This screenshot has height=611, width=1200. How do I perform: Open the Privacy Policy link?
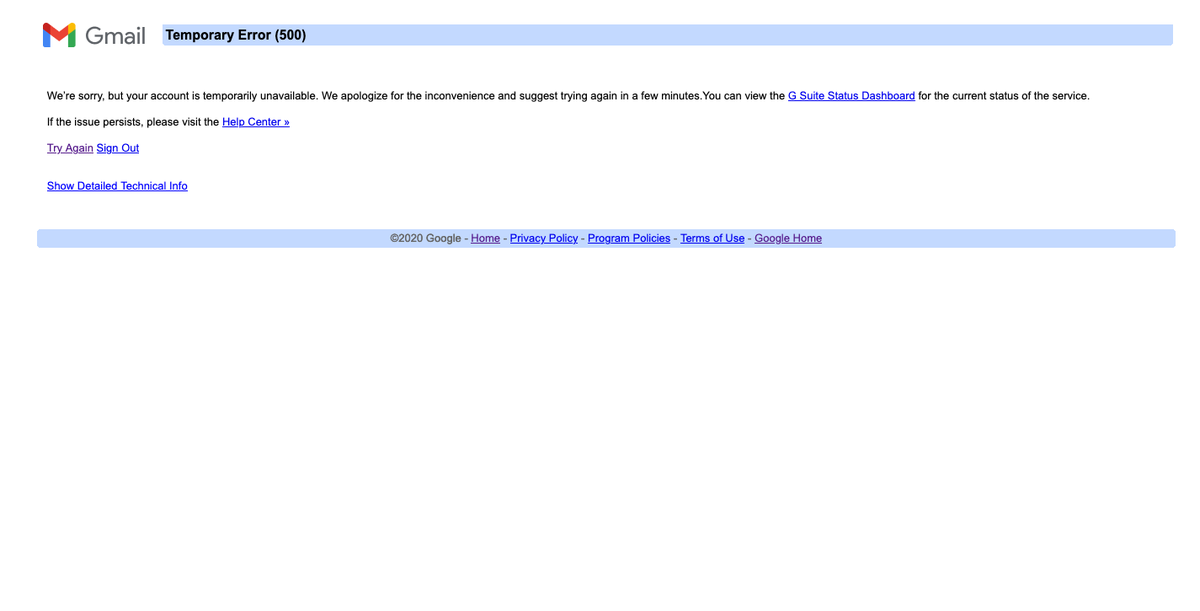coord(544,238)
